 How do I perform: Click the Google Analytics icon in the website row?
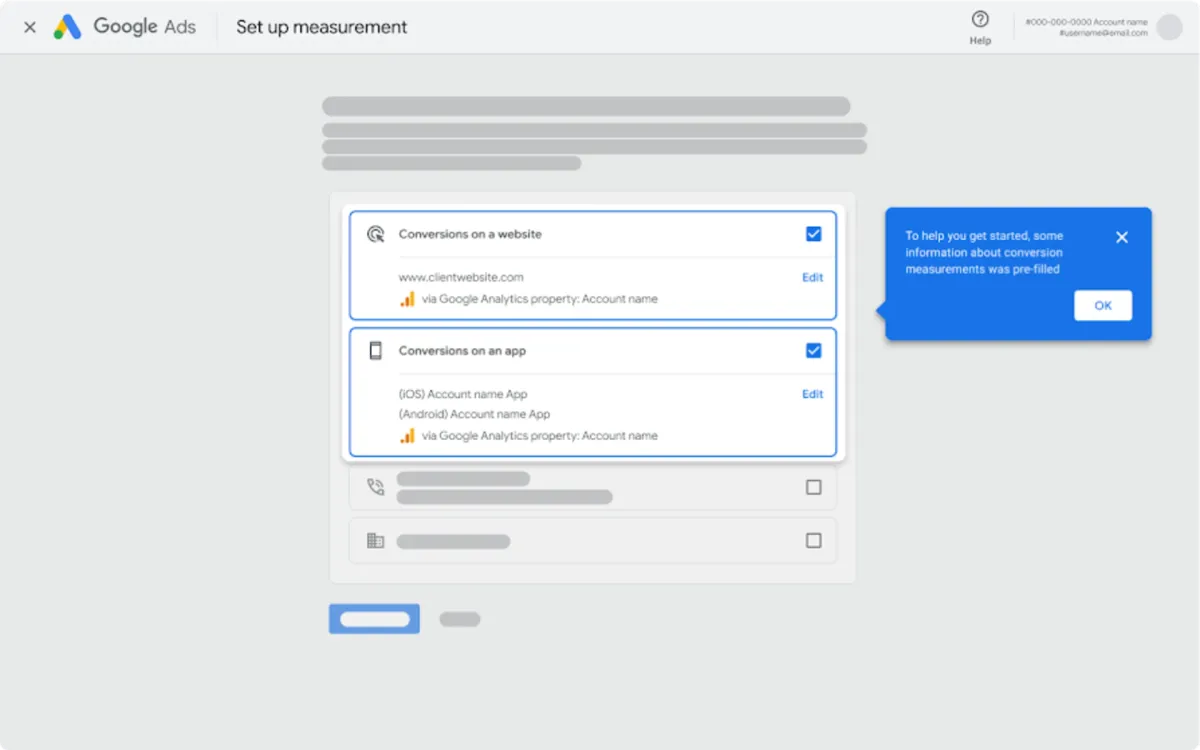(407, 298)
